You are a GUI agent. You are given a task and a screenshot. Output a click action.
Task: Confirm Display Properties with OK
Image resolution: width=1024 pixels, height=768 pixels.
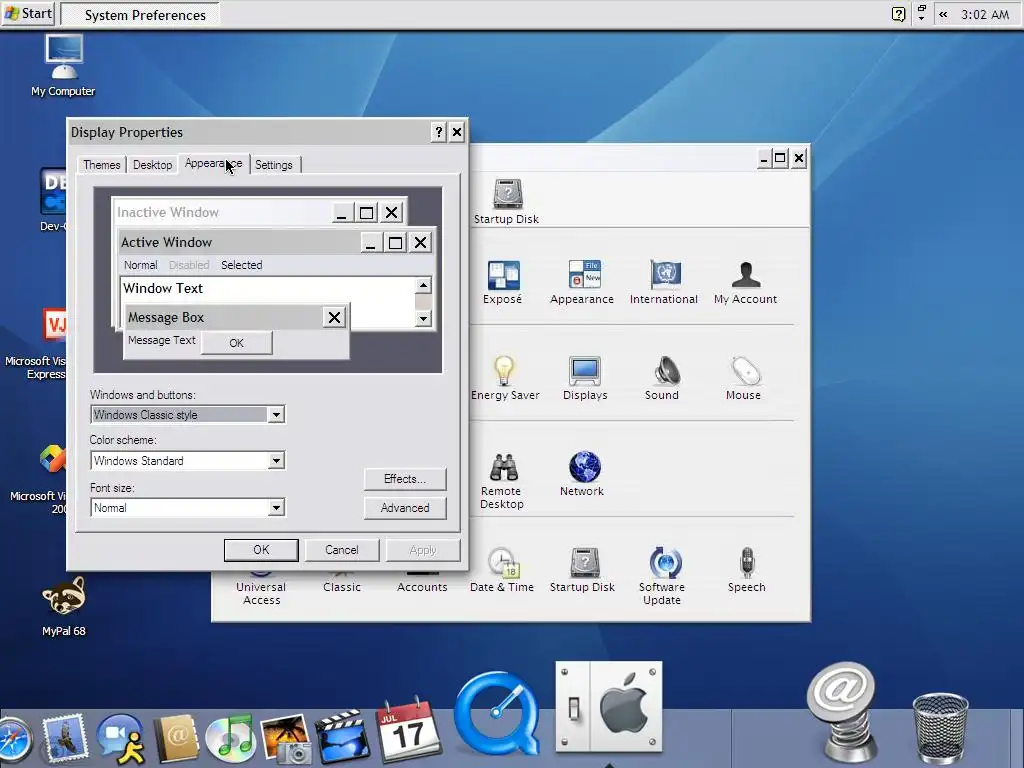pos(261,550)
